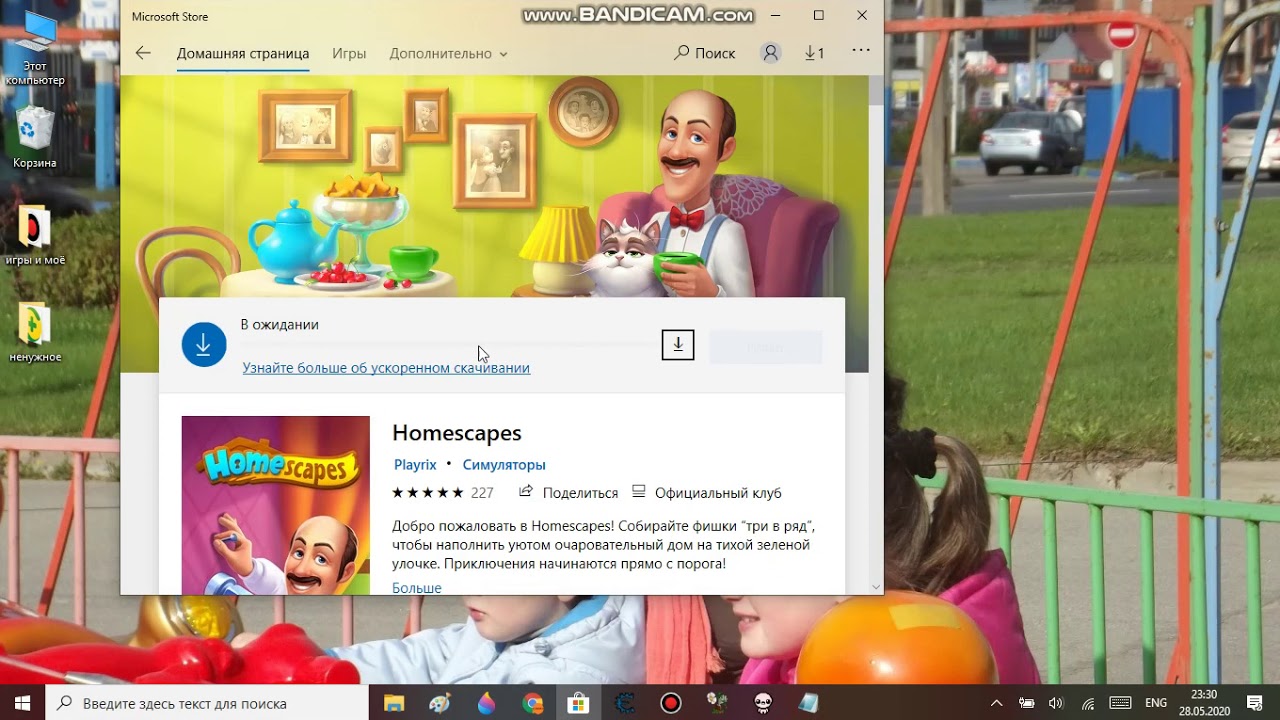Open the Симуляторы category link
The width and height of the screenshot is (1280, 720).
(504, 465)
